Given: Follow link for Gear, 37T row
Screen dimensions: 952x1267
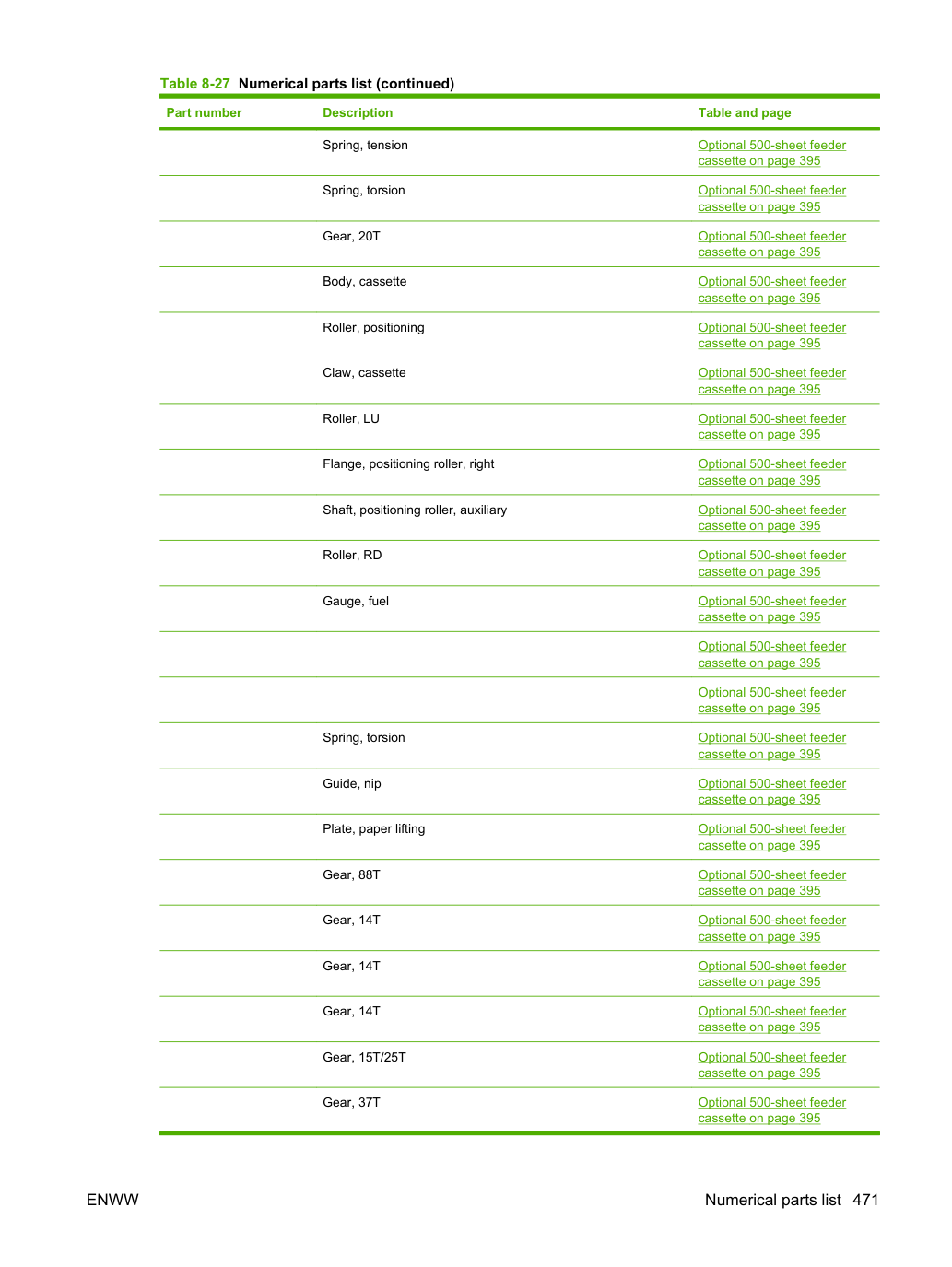Looking at the screenshot, I should [771, 1110].
